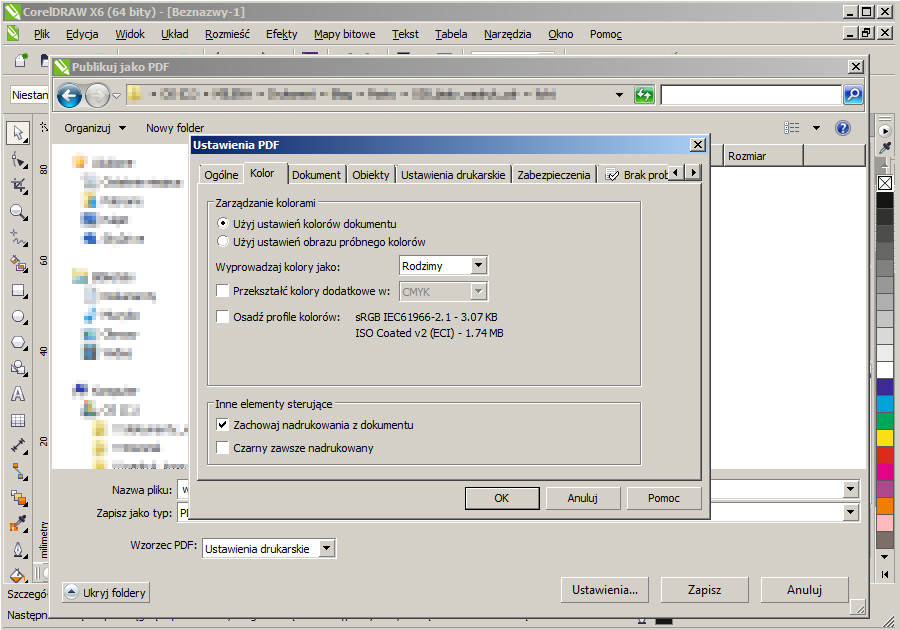This screenshot has width=900, height=630.
Task: Select the Table tool
Action: (x=18, y=421)
